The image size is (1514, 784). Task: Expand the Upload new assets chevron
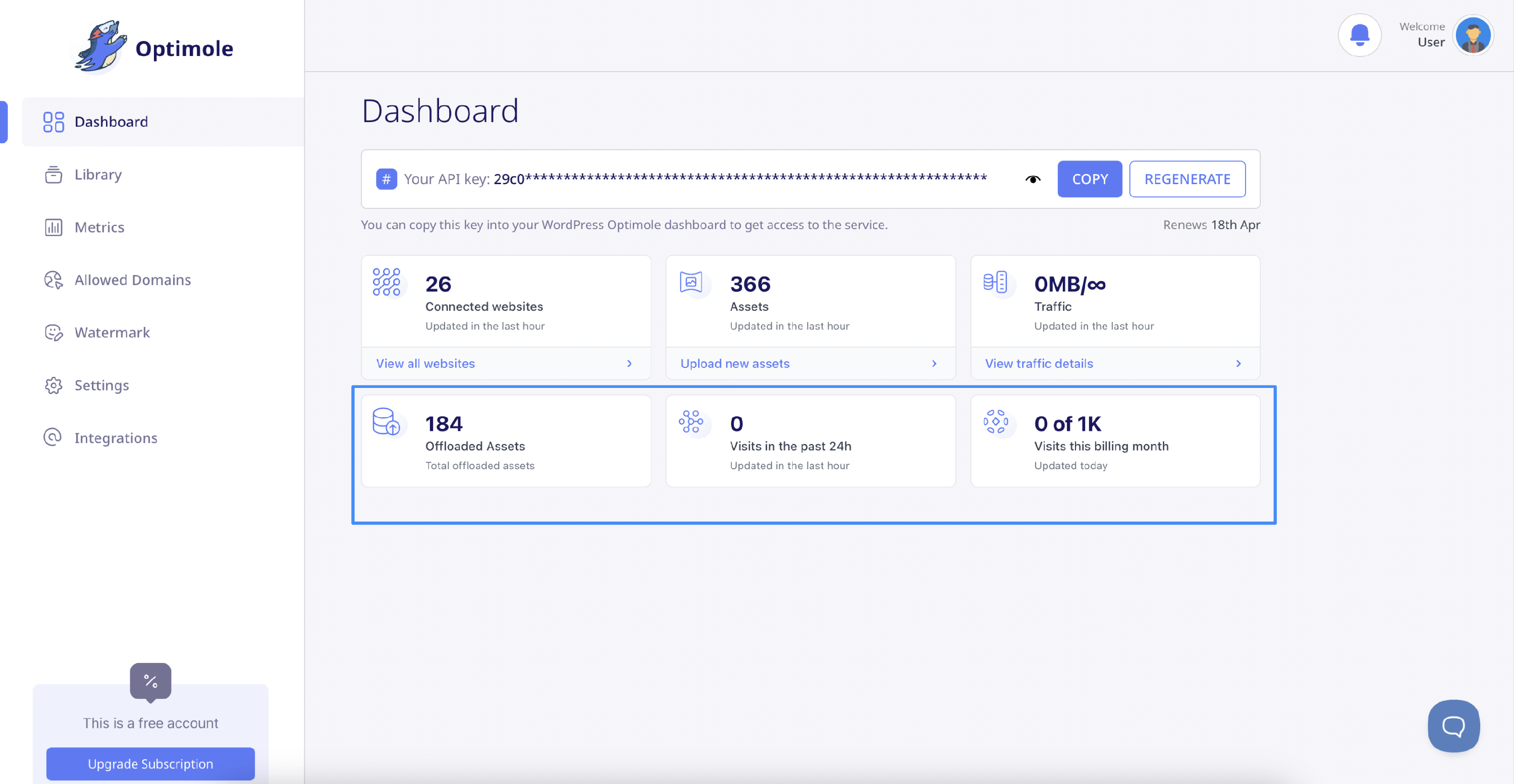[934, 363]
